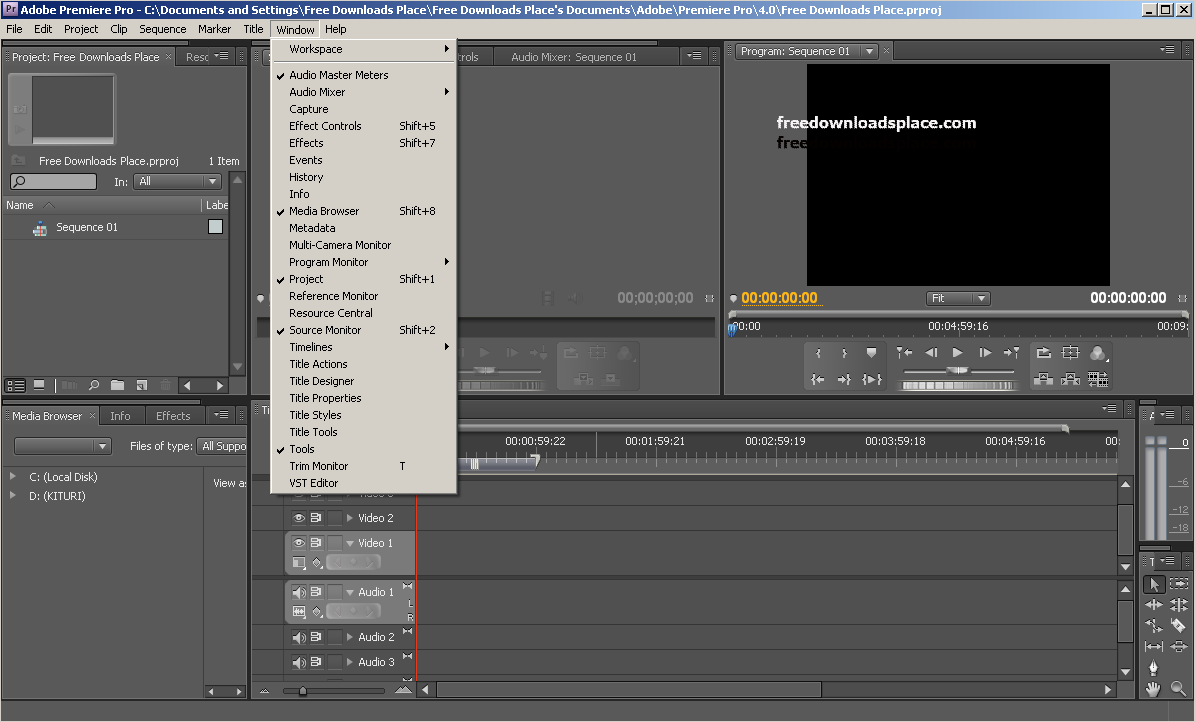This screenshot has width=1196, height=722.
Task: Select the Ripple Edit tool
Action: click(x=1153, y=605)
